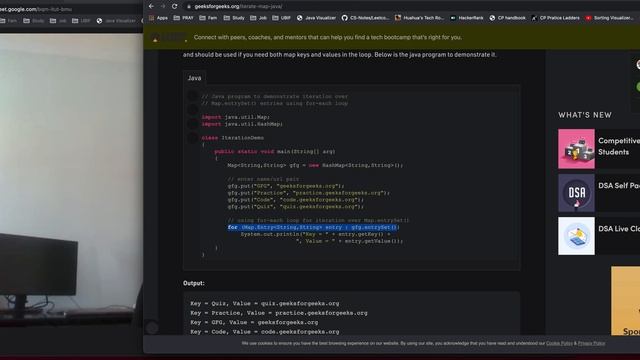Click output line 'Key = Quiz, Value = quiz.geeksforgeeks.org'
The height and width of the screenshot is (360, 640).
pyautogui.click(x=264, y=303)
